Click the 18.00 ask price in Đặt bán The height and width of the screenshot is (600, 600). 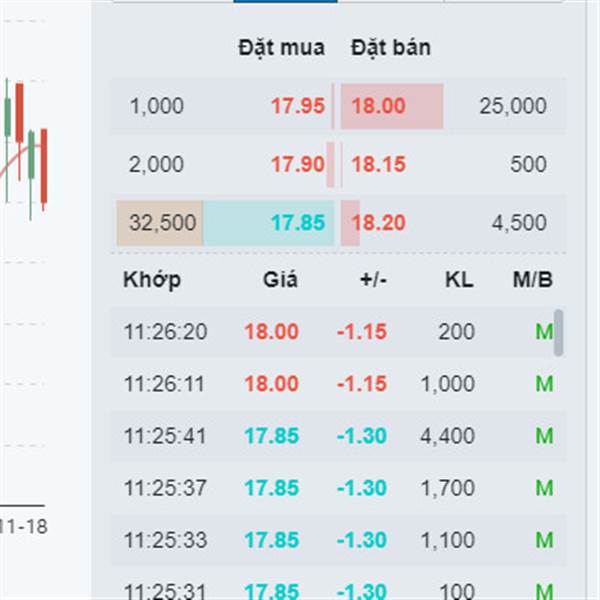[378, 106]
